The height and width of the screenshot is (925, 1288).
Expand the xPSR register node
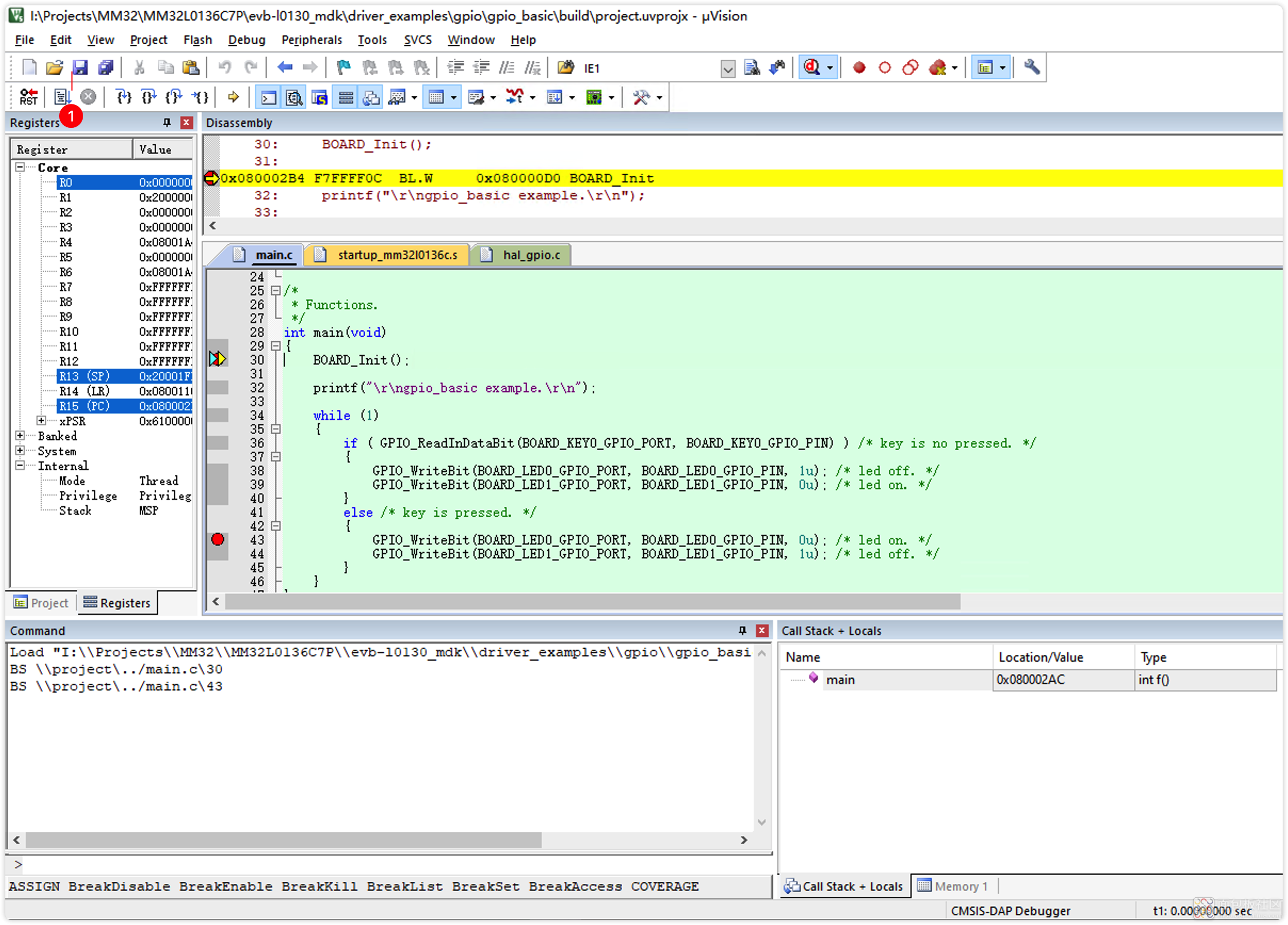click(x=42, y=420)
